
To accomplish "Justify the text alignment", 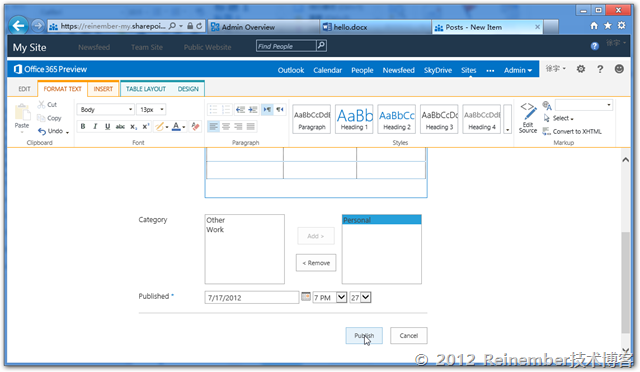I will pos(251,127).
